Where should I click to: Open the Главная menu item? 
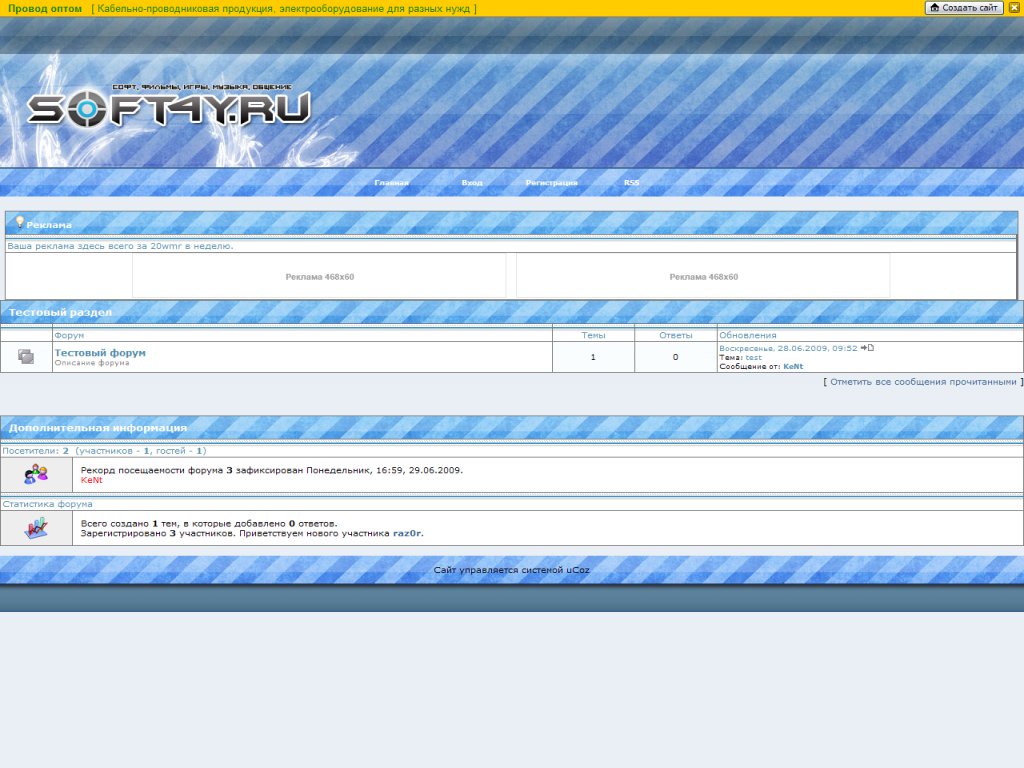click(x=391, y=183)
